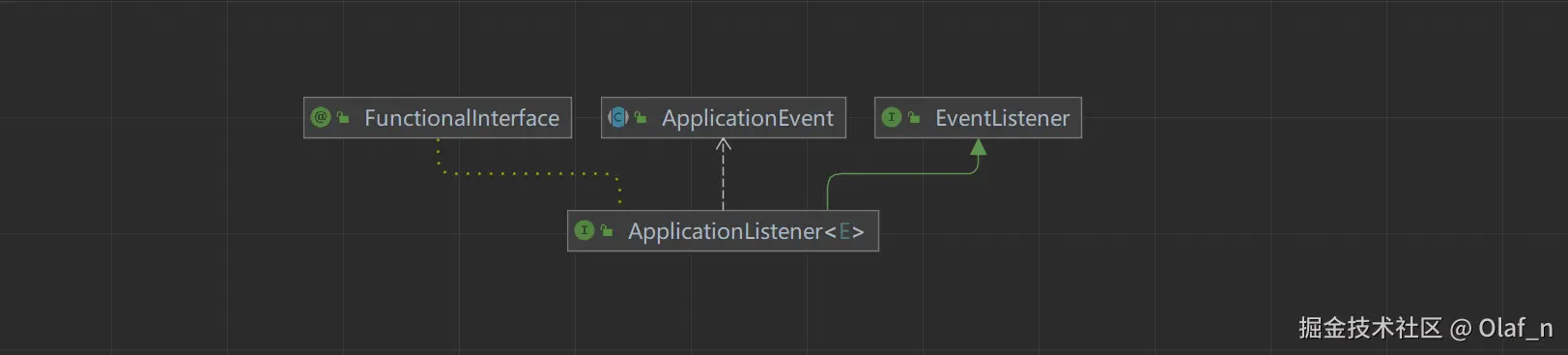The image size is (1568, 355).
Task: Click the interface icon on ApplicationListener
Action: point(584,230)
